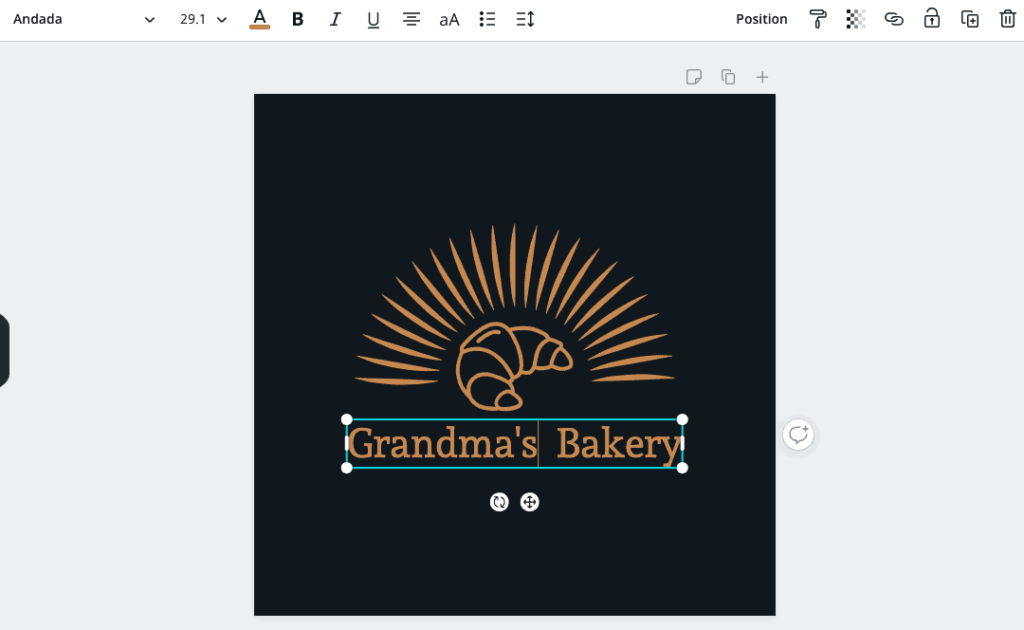This screenshot has width=1024, height=630.
Task: Select the croissant graphic on the canvas
Action: (x=514, y=366)
